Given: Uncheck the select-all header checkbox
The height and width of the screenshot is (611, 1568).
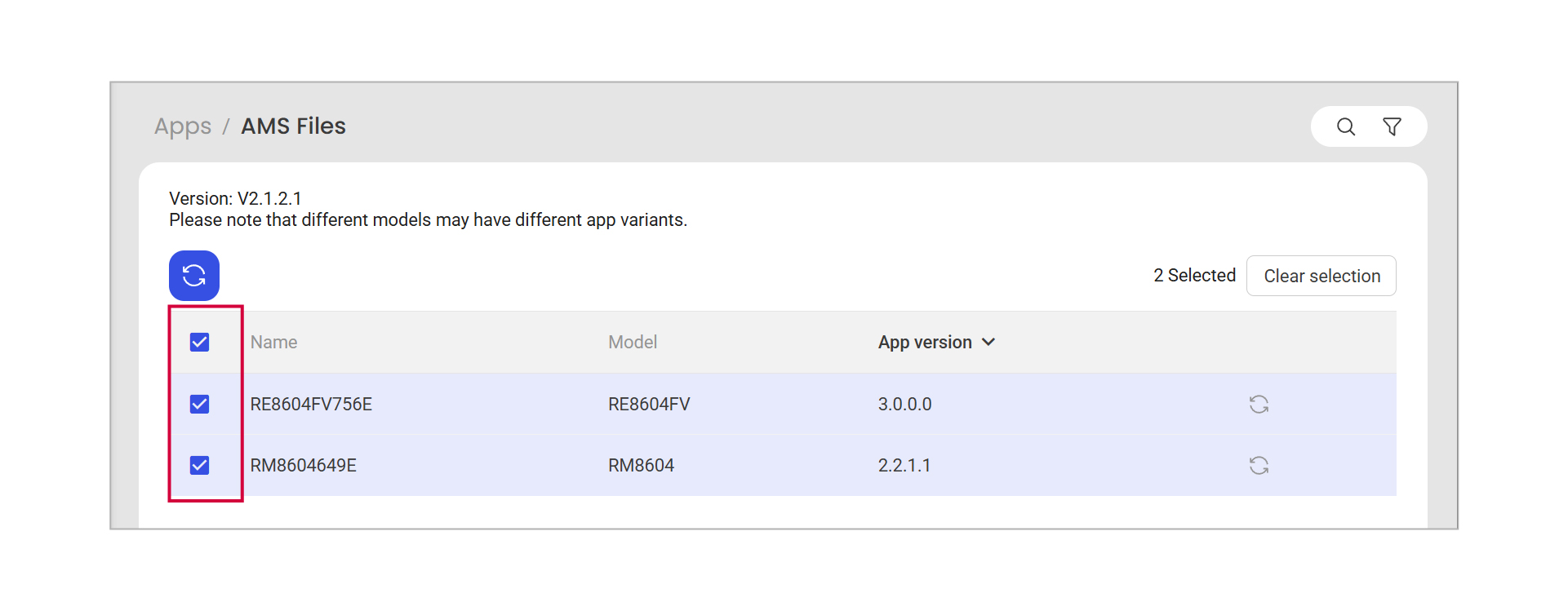Looking at the screenshot, I should tap(200, 343).
